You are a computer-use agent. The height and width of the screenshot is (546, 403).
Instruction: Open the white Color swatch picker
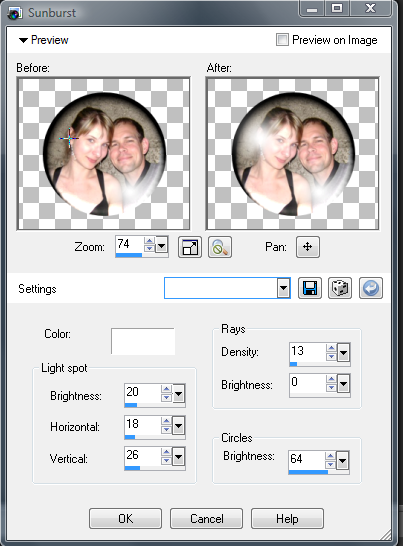point(143,341)
